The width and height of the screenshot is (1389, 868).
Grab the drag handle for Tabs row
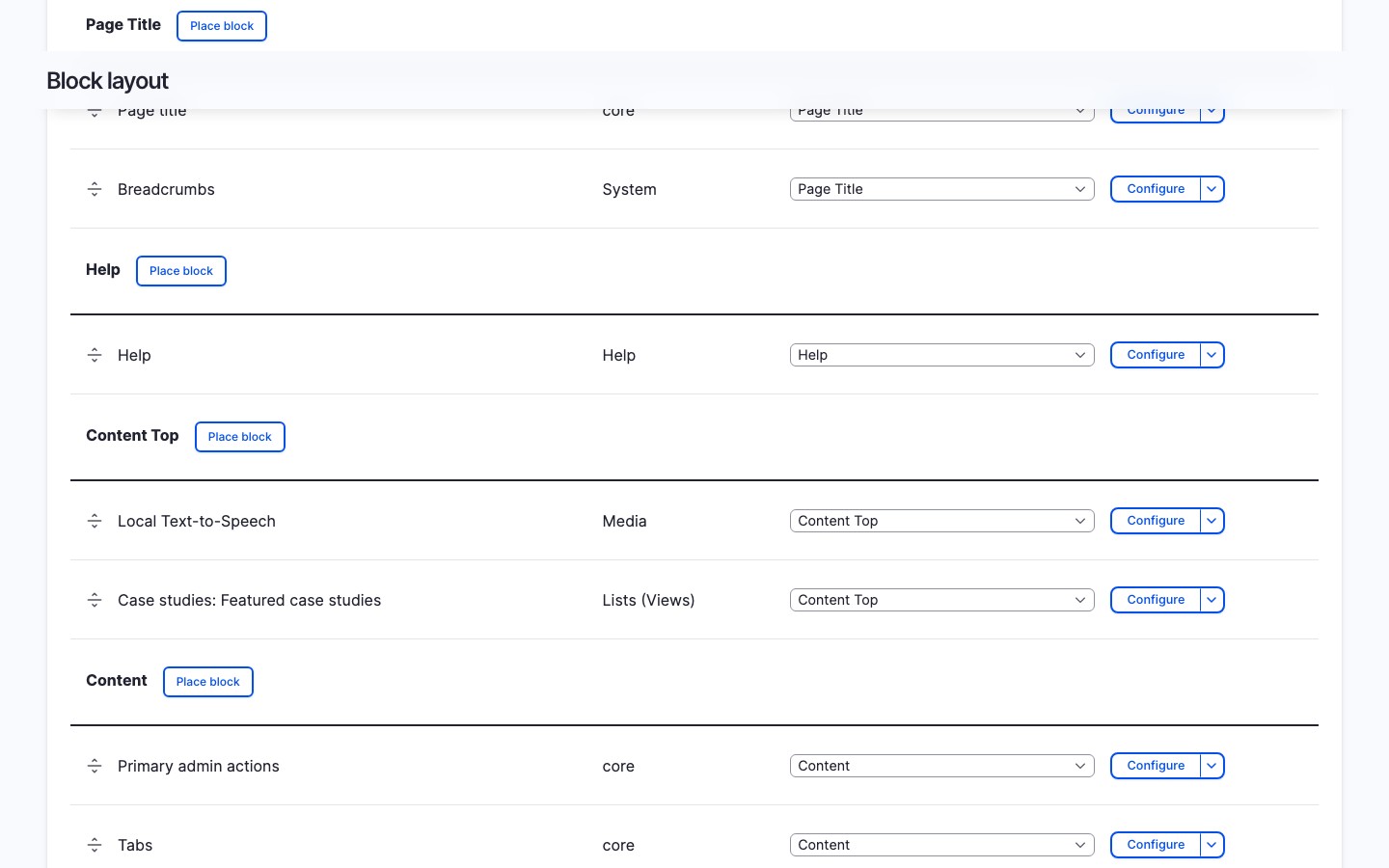pyautogui.click(x=95, y=845)
